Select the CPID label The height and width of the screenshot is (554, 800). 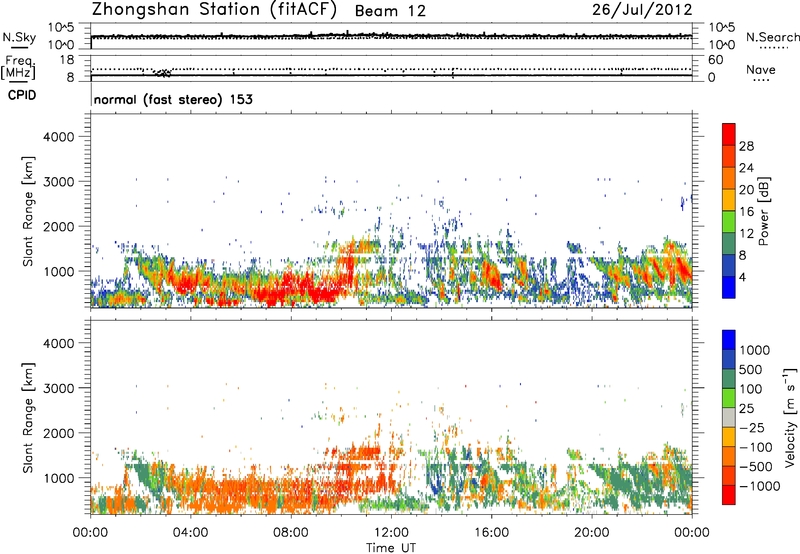[22, 95]
